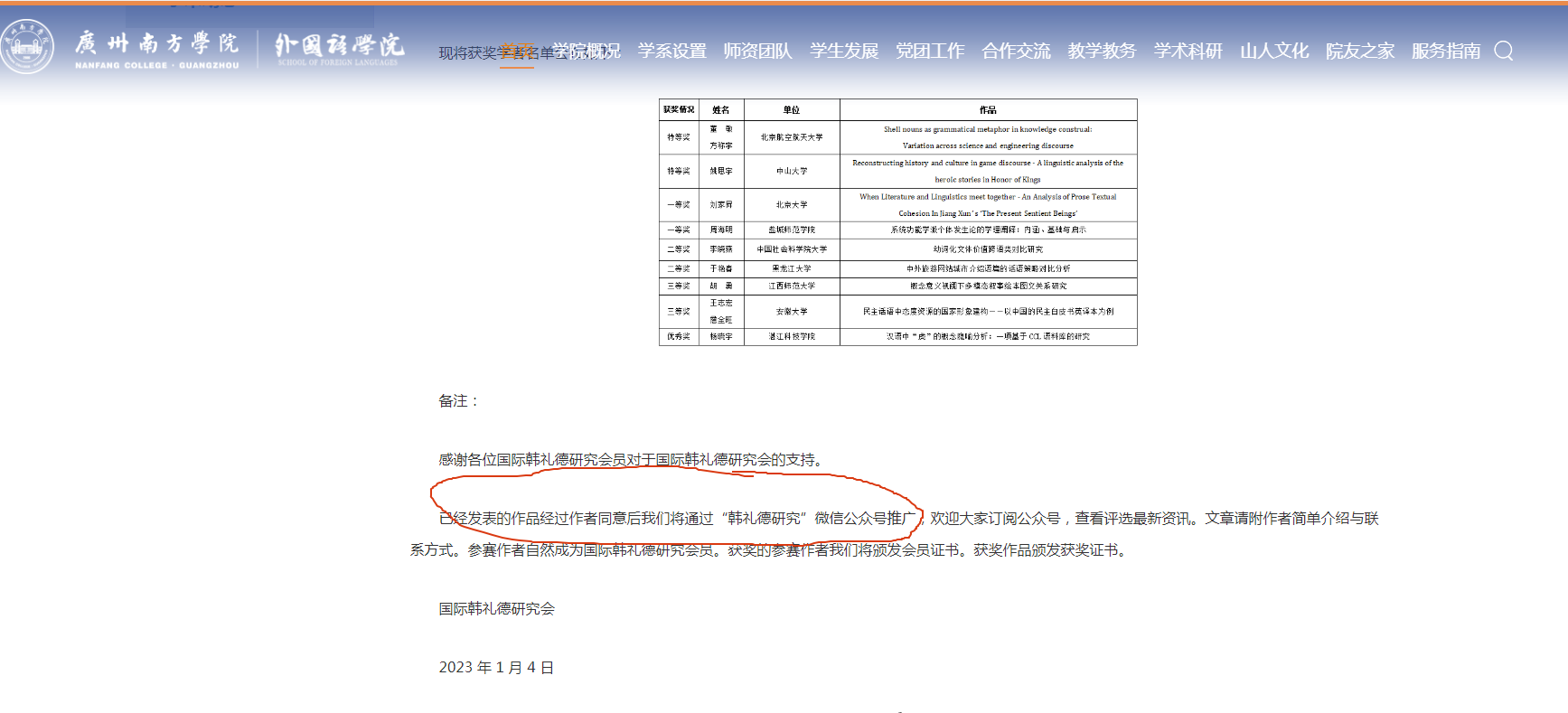Click the award winners table image
1568x713 pixels.
coord(897,222)
